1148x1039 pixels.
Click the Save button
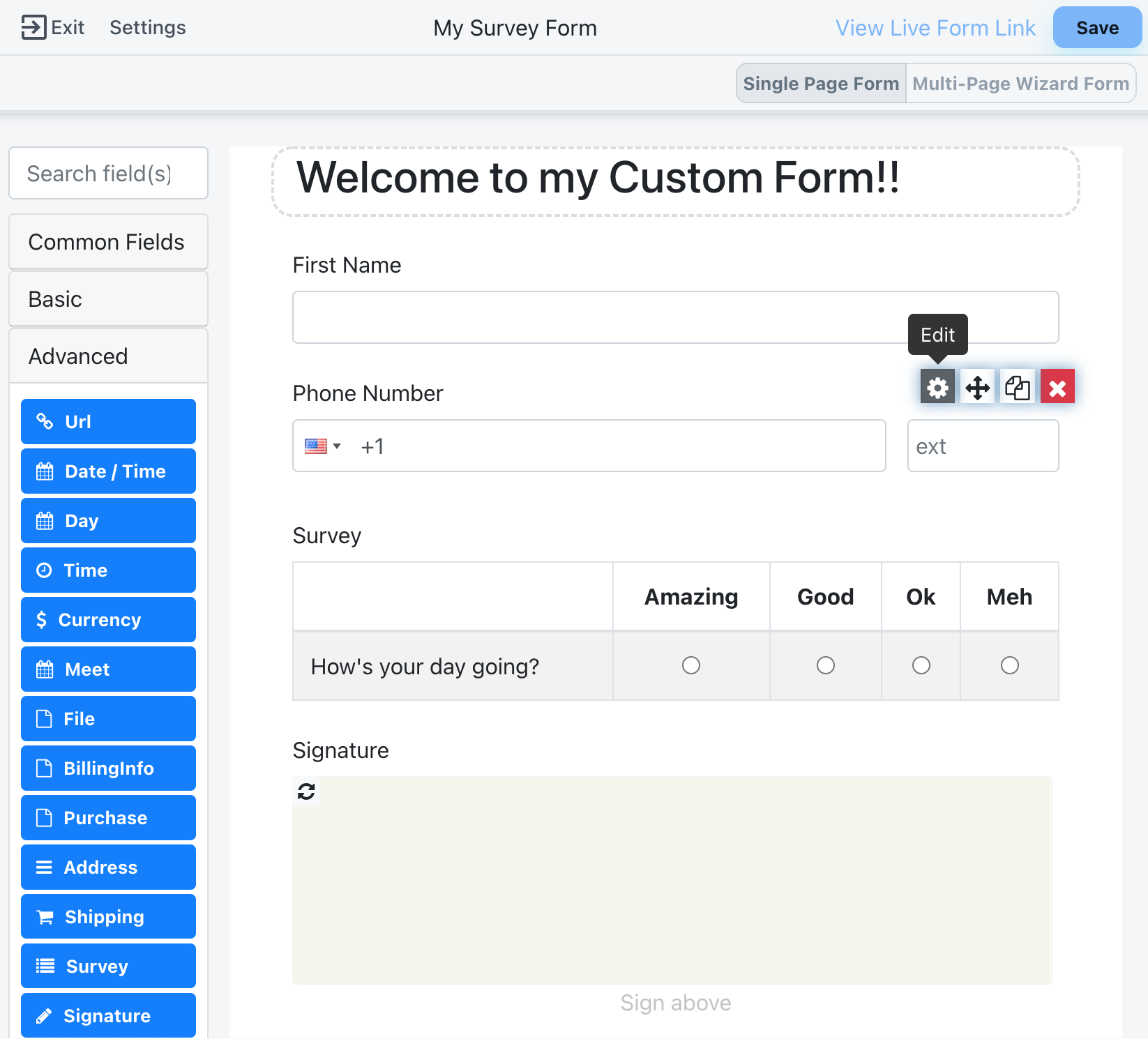click(1096, 28)
